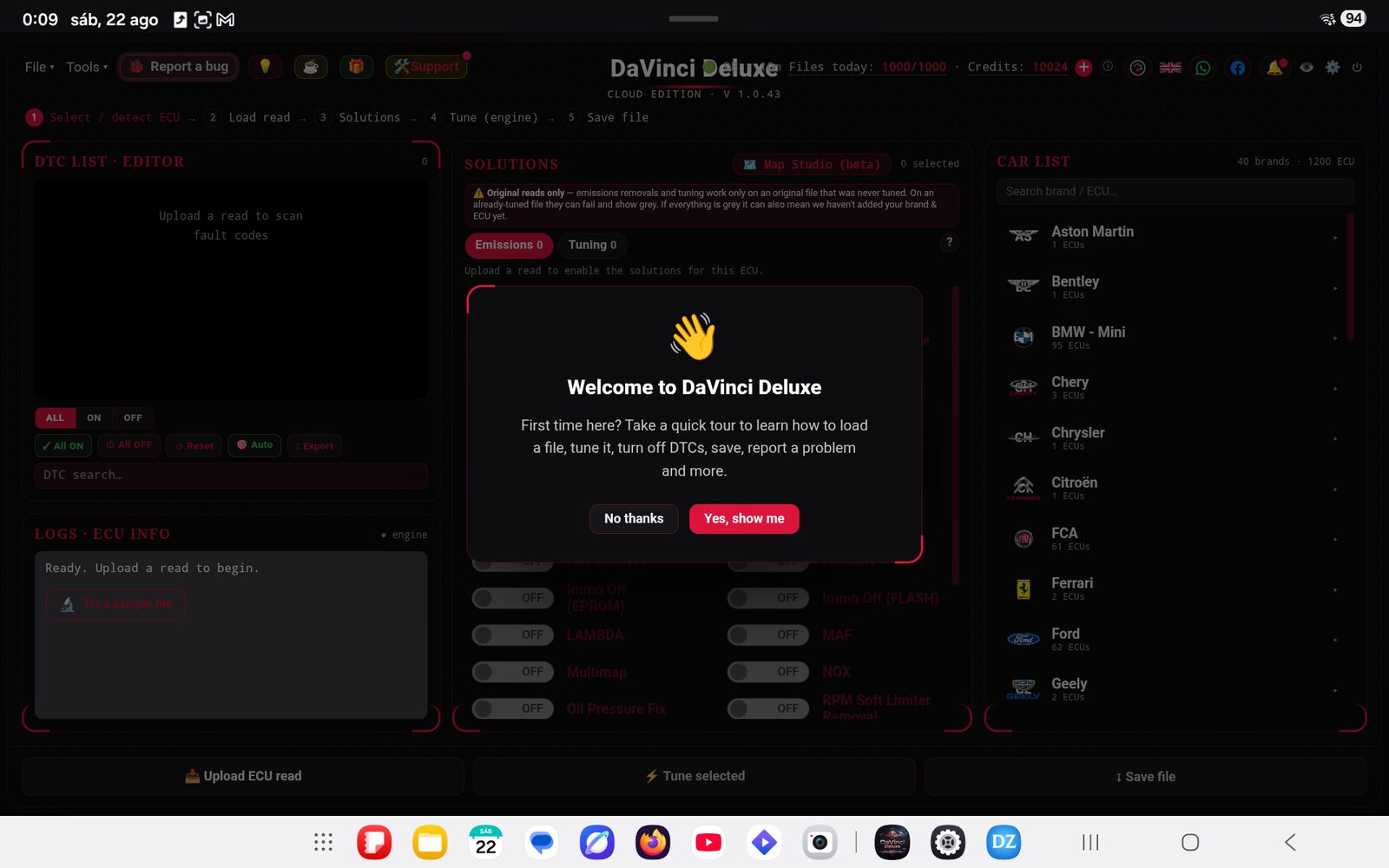The height and width of the screenshot is (868, 1389).
Task: Expand the Aston Martin brand row
Action: click(x=1174, y=237)
